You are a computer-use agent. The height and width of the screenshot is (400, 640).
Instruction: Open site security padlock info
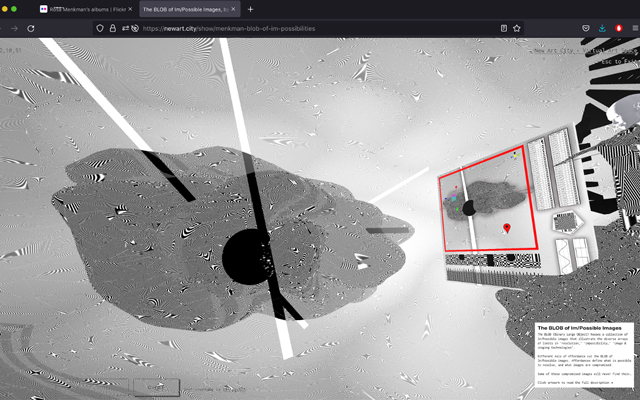[x=112, y=28]
